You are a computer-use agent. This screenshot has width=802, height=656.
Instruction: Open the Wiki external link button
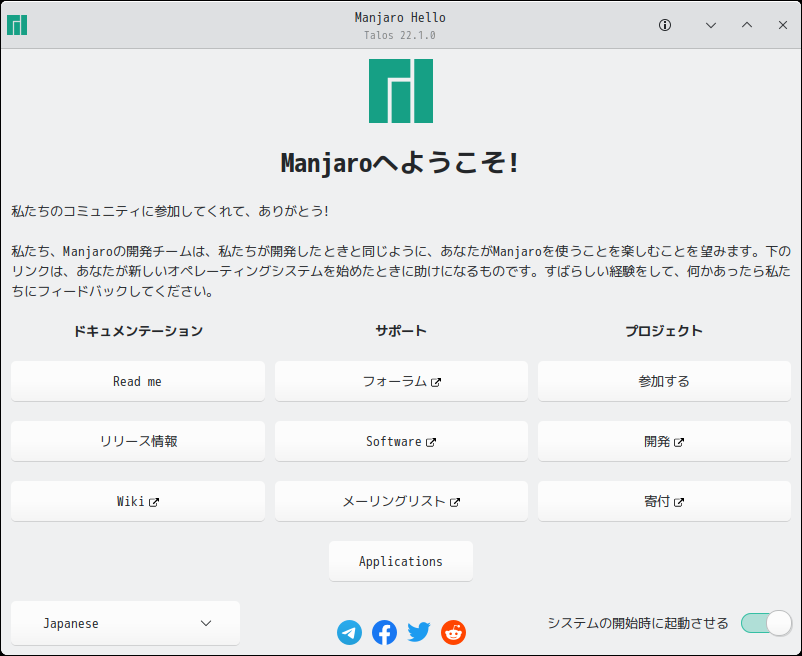[x=138, y=501]
